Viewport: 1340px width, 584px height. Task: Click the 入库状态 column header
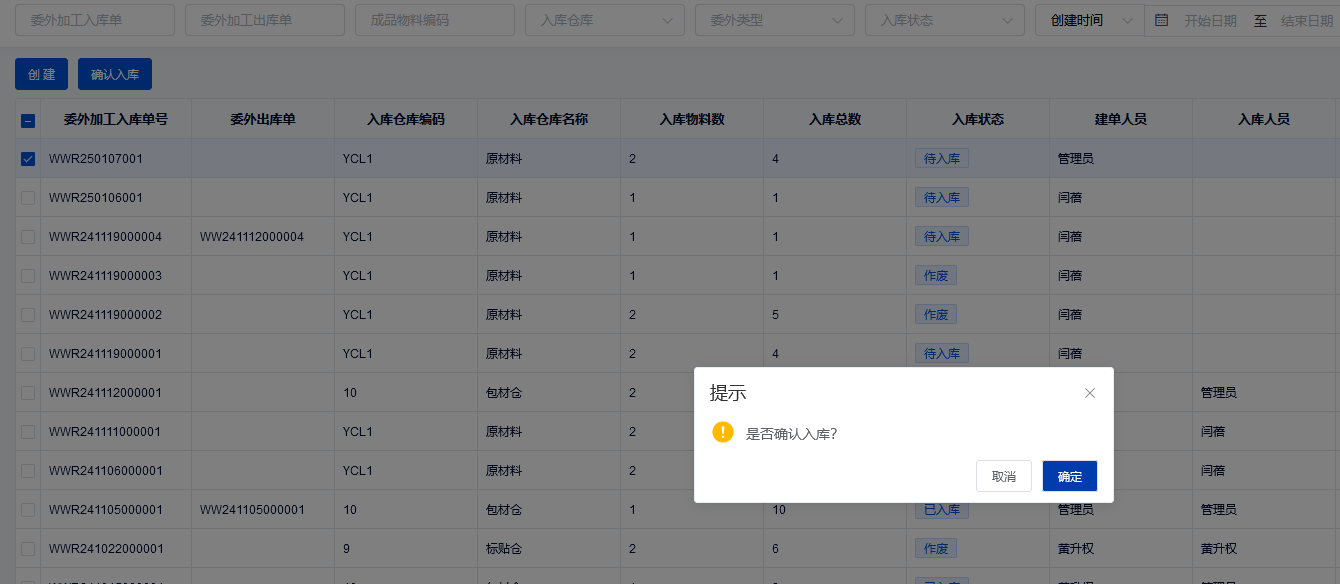pos(977,119)
